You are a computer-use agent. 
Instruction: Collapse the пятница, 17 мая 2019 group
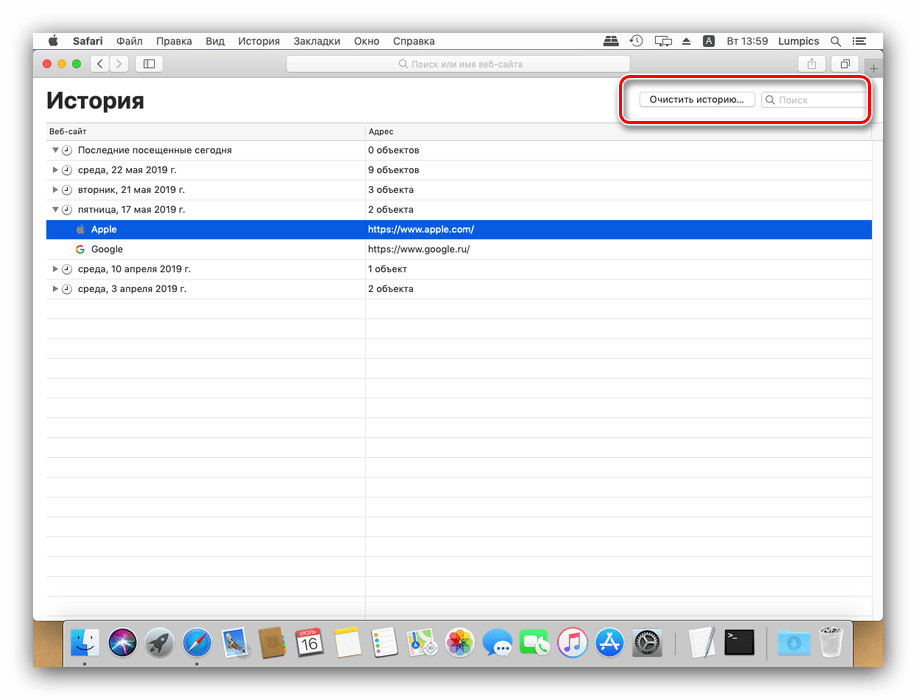point(56,210)
